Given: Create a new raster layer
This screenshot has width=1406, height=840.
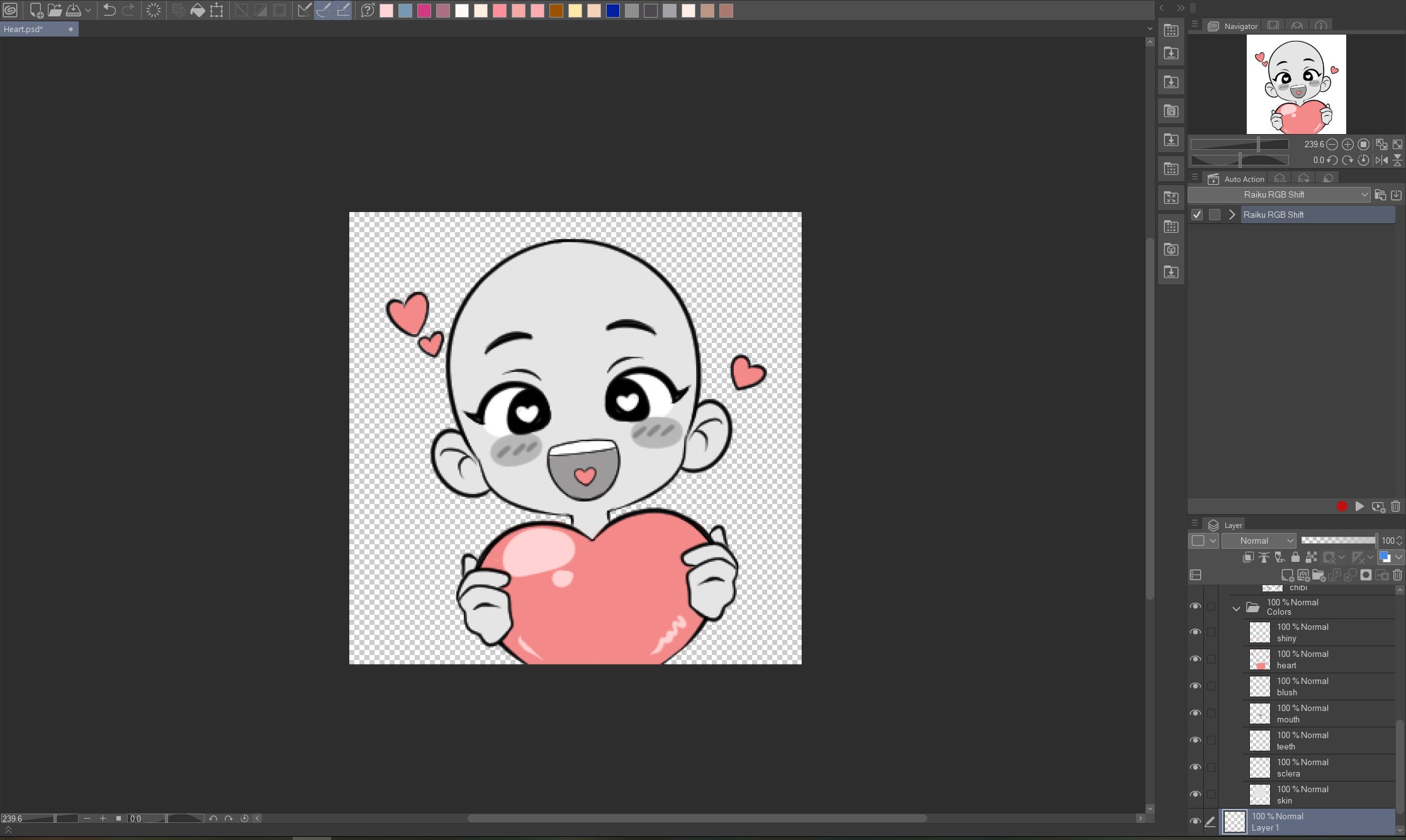Looking at the screenshot, I should [x=1288, y=575].
